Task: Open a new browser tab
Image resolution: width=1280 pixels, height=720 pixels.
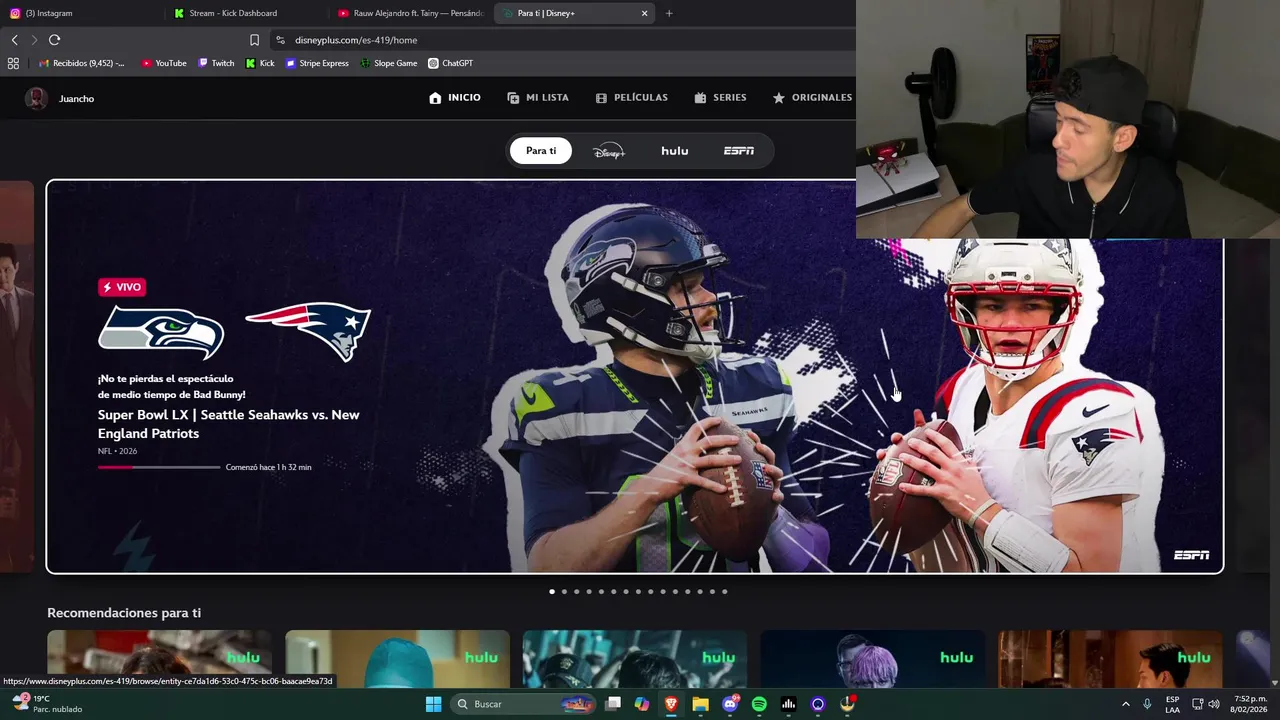Action: (669, 13)
